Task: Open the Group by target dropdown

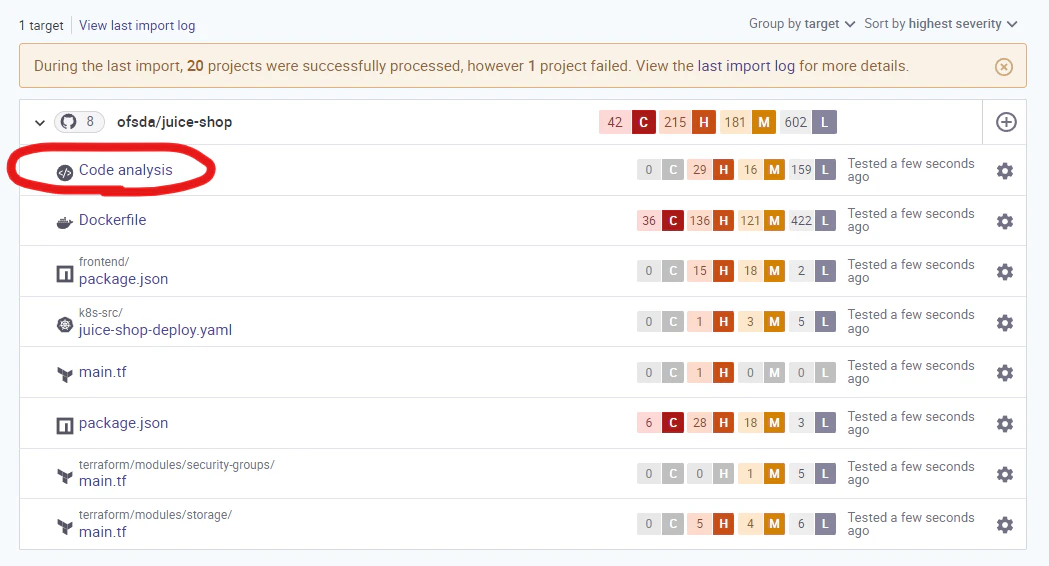Action: pyautogui.click(x=801, y=23)
